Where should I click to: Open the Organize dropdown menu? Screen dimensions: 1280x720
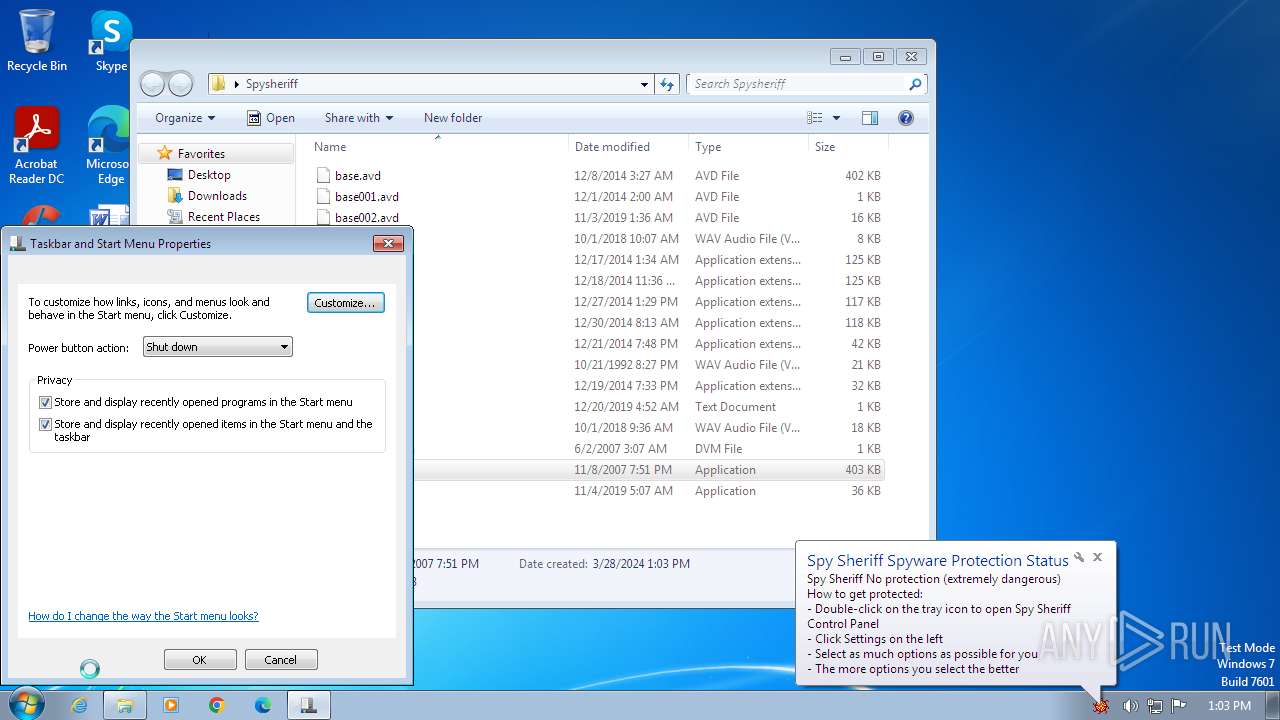click(x=185, y=118)
